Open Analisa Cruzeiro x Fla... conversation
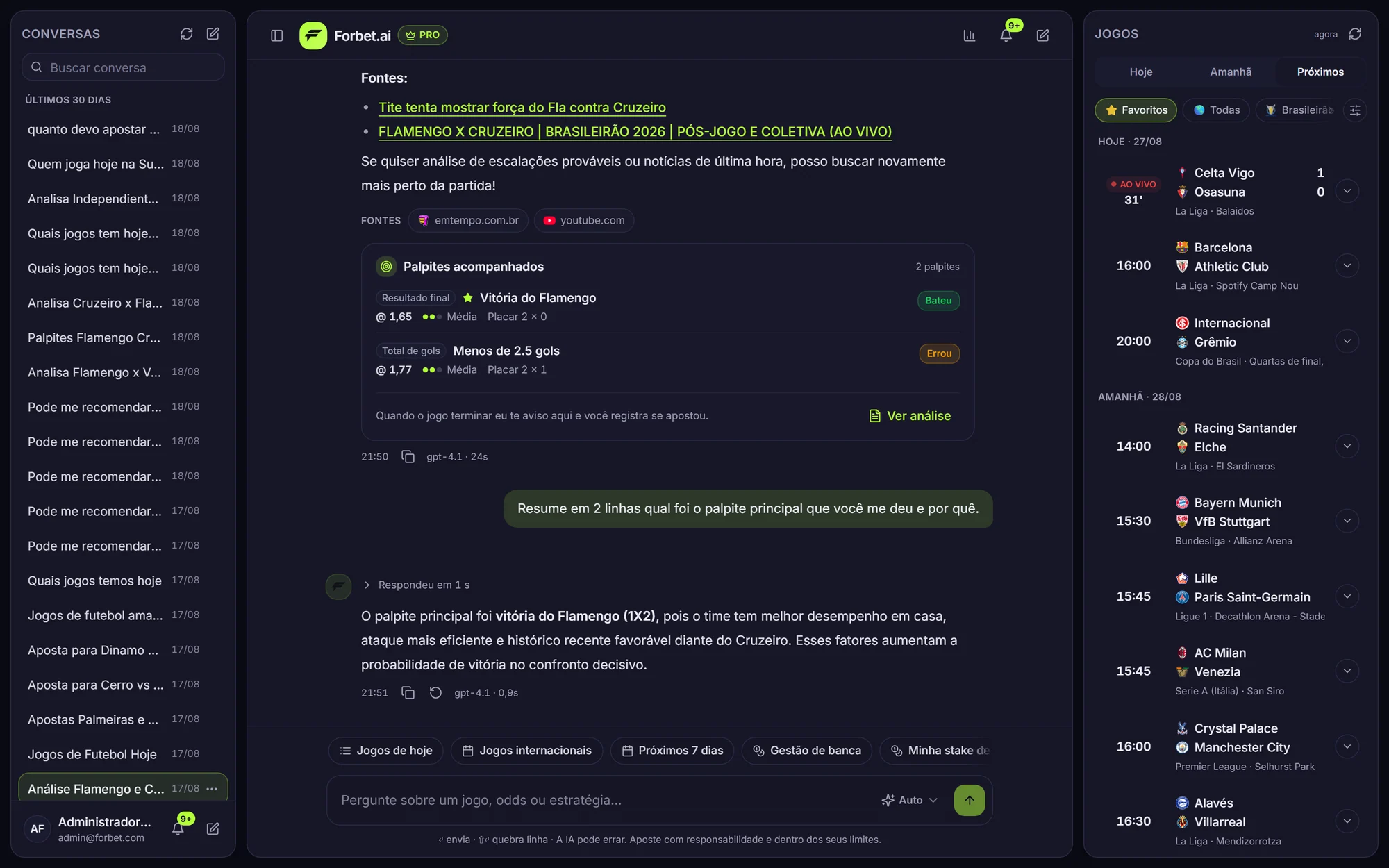Image resolution: width=1389 pixels, height=868 pixels. (123, 303)
